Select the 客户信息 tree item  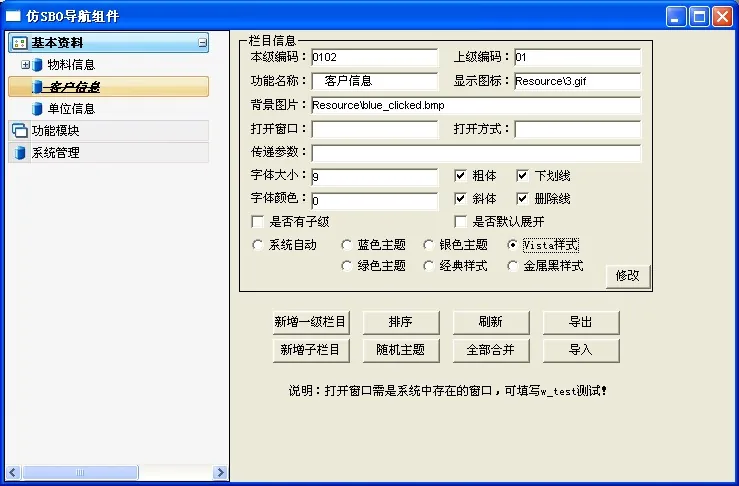pyautogui.click(x=108, y=87)
